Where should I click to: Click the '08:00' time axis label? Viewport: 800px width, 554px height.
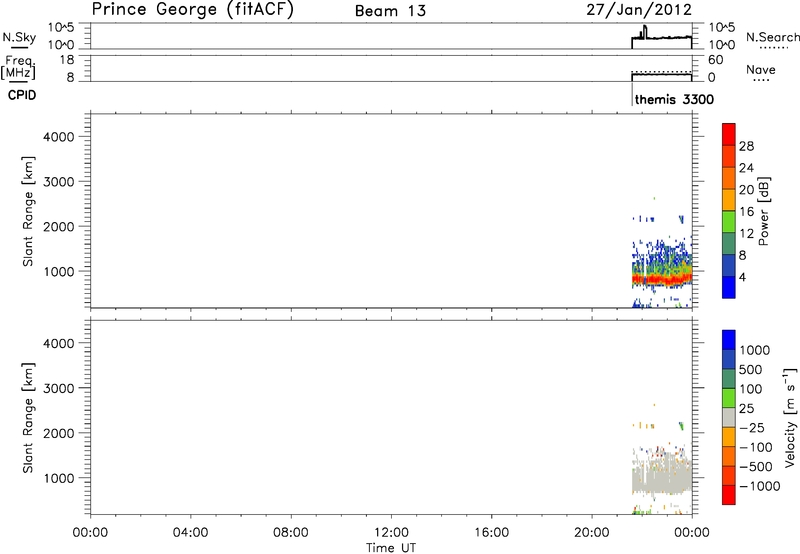pos(291,533)
